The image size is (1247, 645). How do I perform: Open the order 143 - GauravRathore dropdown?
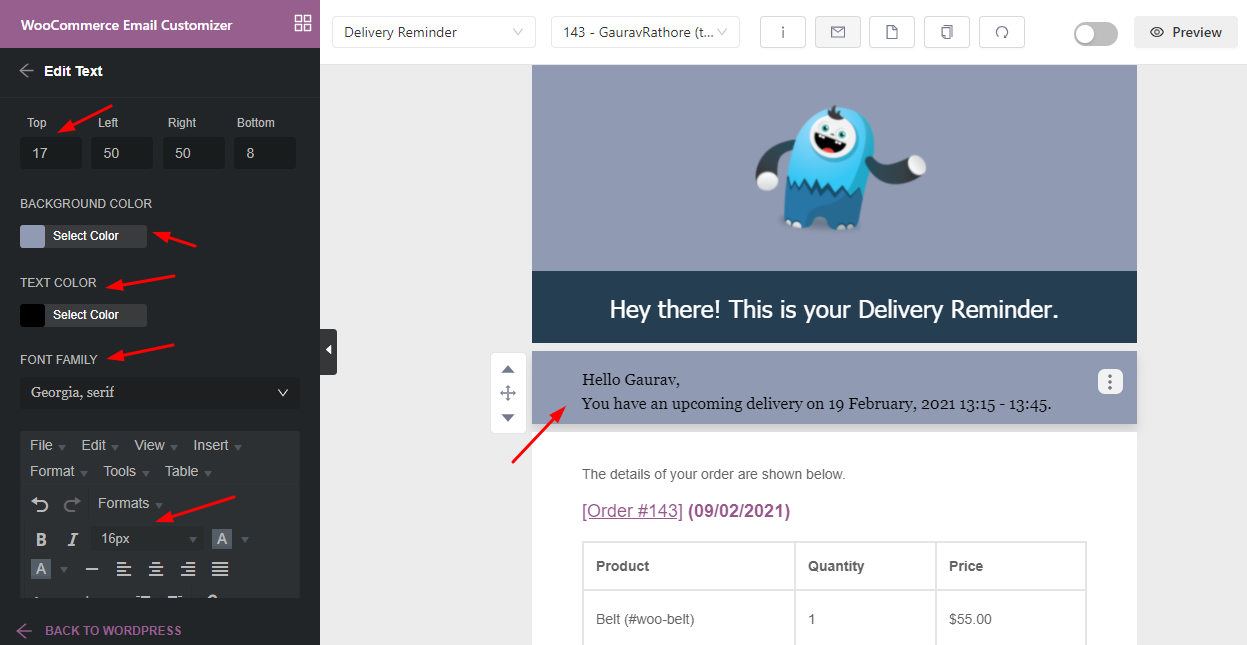coord(645,32)
